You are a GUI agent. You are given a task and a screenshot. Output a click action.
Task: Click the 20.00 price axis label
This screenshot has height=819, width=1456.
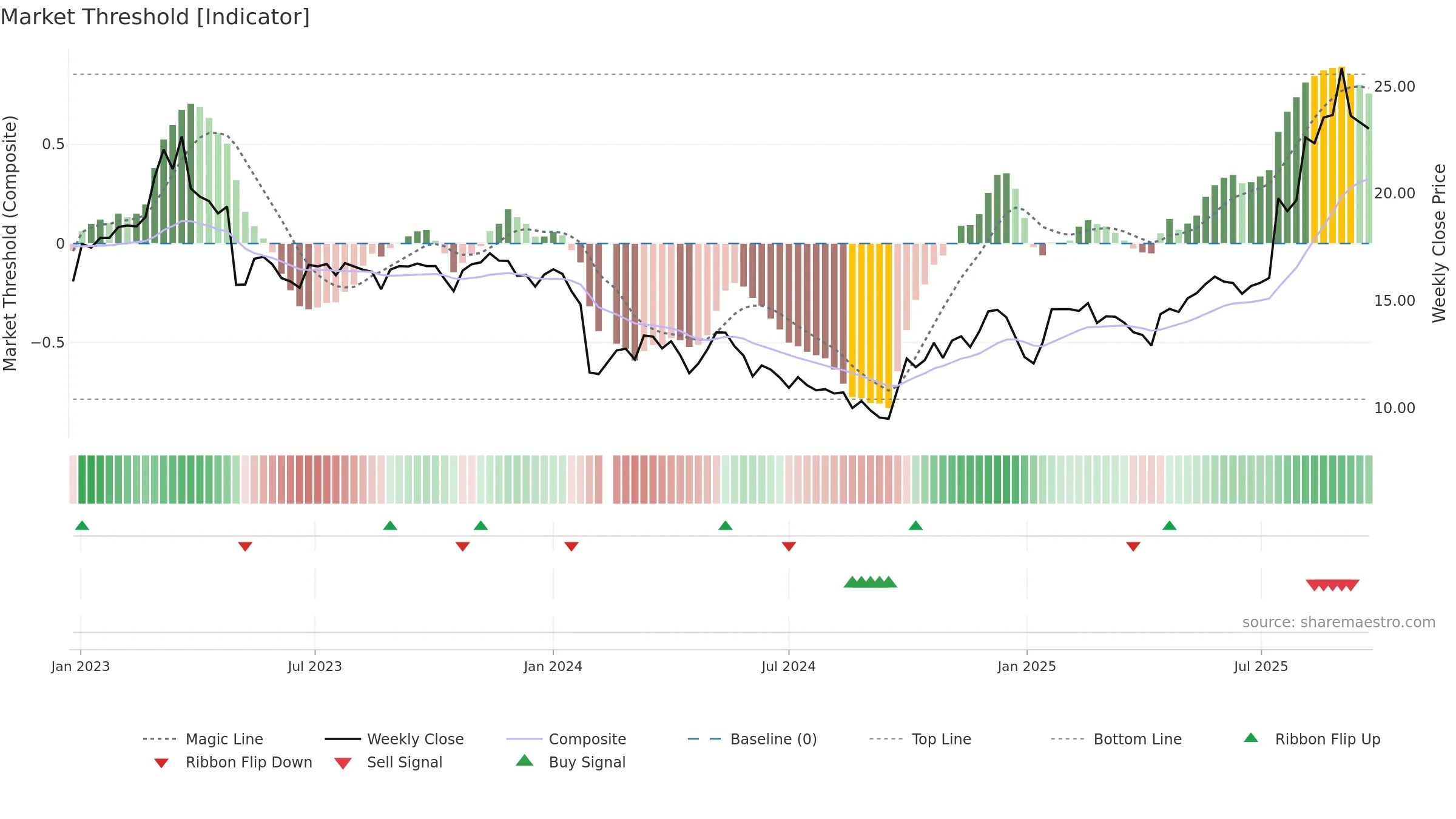tap(1395, 194)
